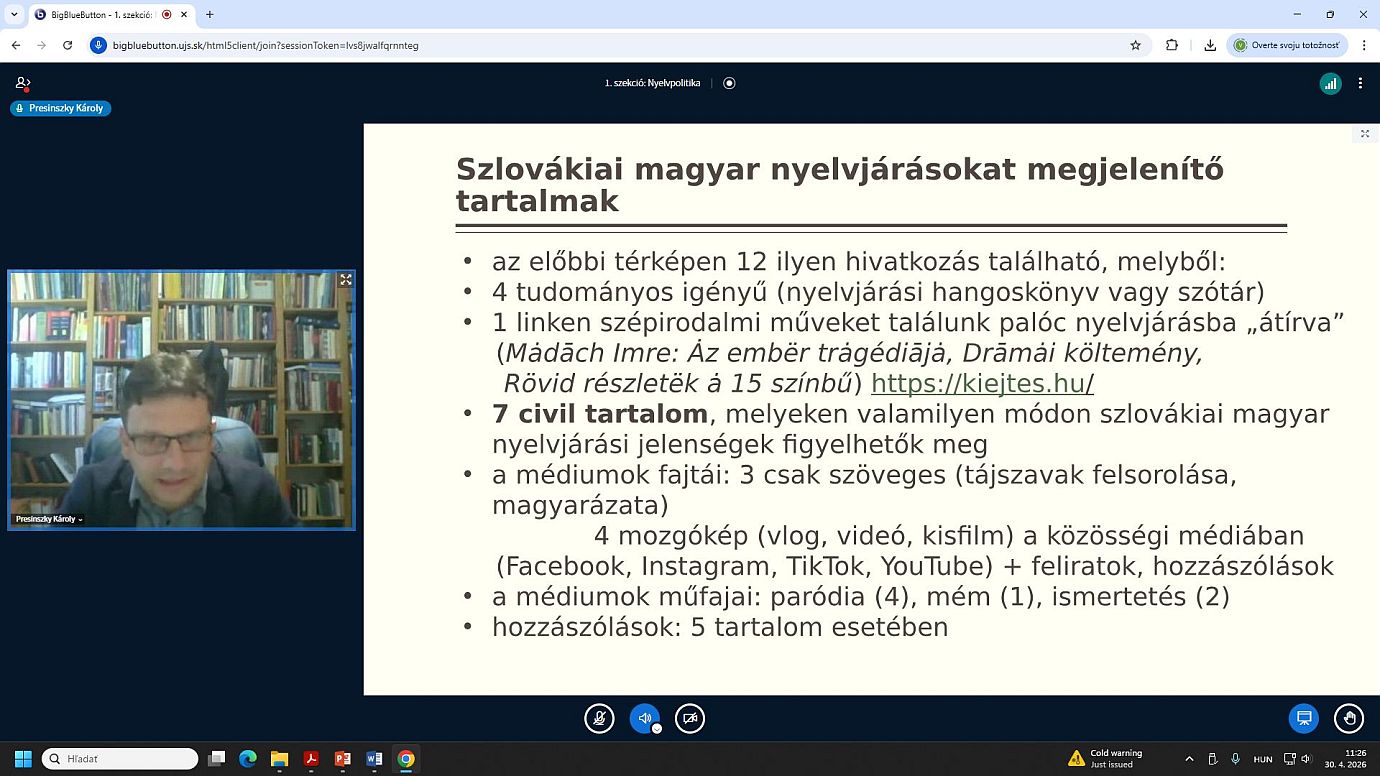Image resolution: width=1380 pixels, height=776 pixels.
Task: Bookmark this page with the star
Action: pyautogui.click(x=1135, y=45)
